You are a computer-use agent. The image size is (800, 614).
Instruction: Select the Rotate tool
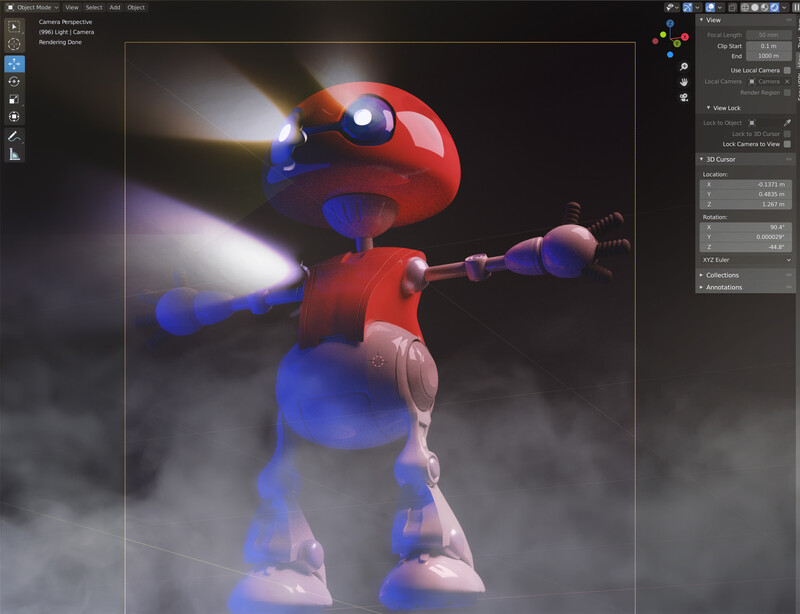click(14, 82)
